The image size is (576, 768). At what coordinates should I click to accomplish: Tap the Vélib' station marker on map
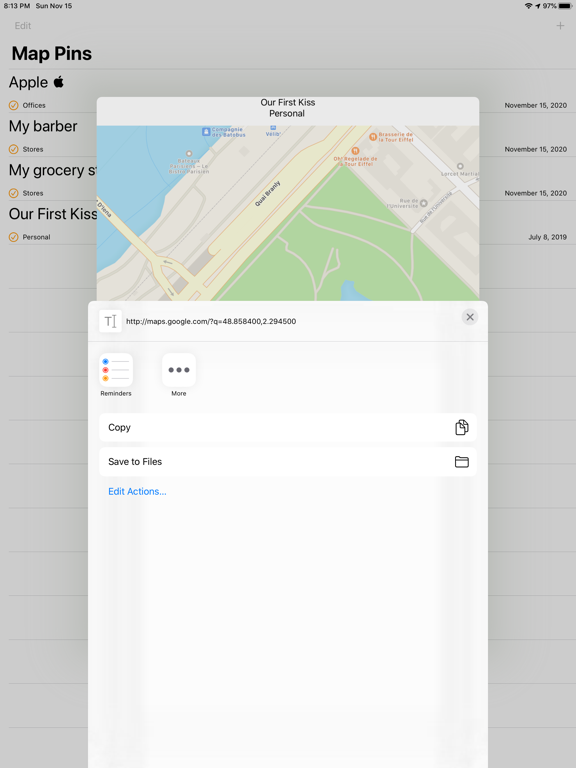pyautogui.click(x=273, y=128)
